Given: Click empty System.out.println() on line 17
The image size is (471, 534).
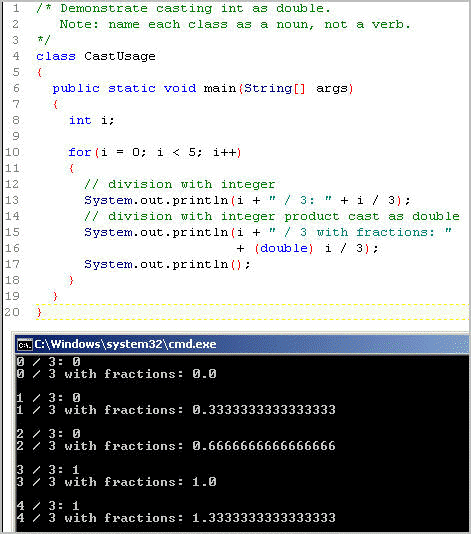Looking at the screenshot, I should [x=167, y=265].
